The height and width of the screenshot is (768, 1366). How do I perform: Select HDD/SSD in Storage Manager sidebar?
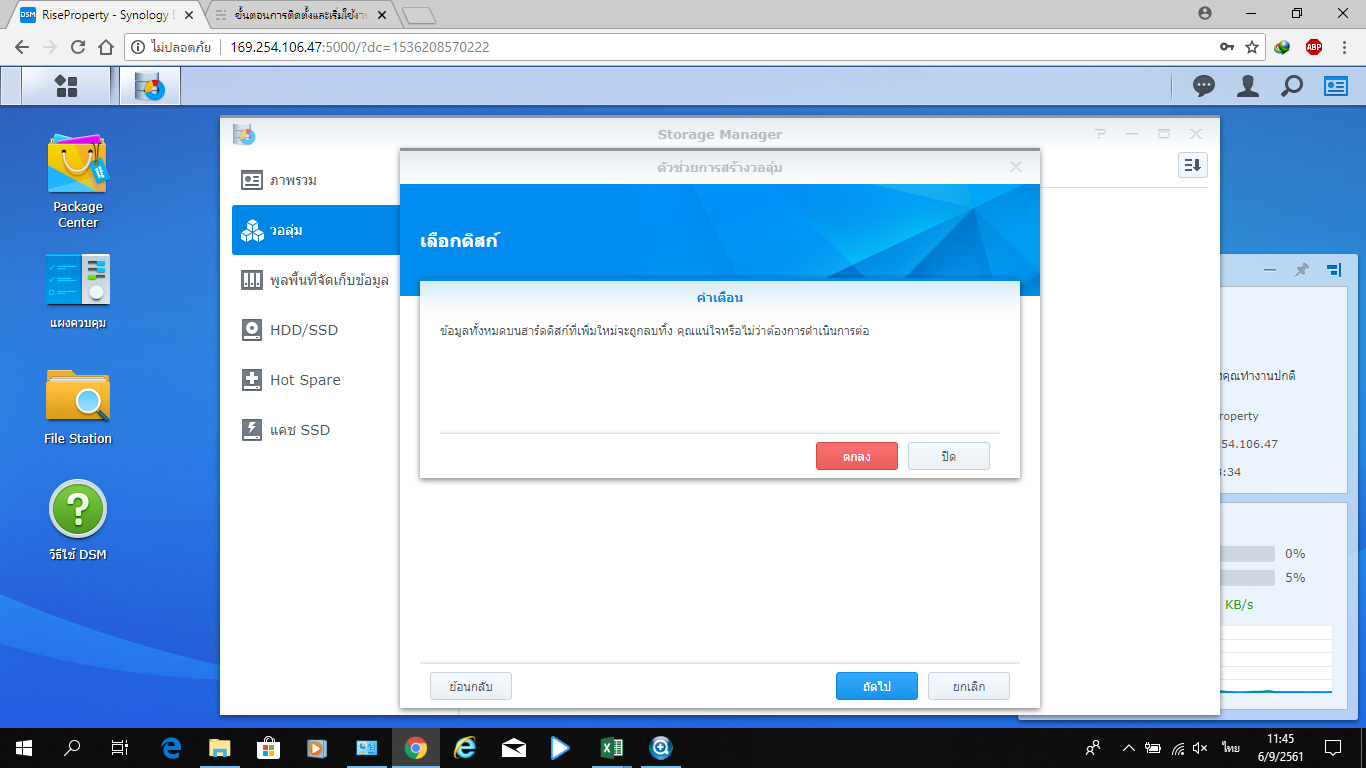click(304, 330)
